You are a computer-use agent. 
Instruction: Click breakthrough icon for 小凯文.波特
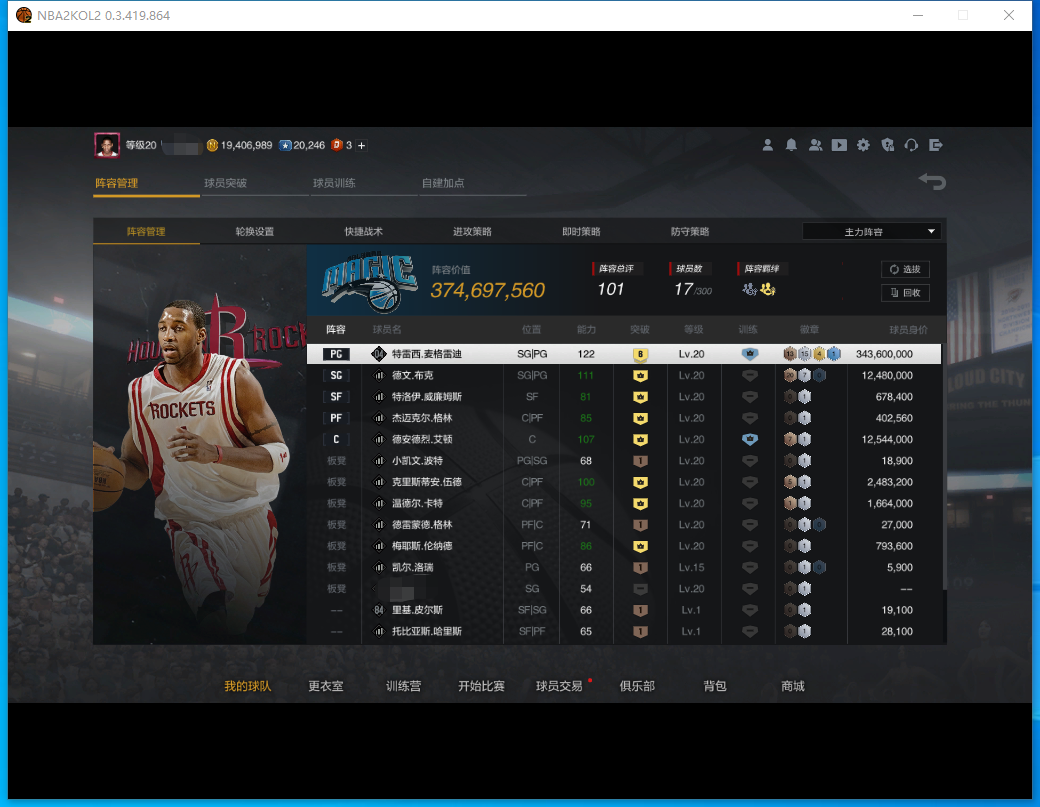coord(640,461)
